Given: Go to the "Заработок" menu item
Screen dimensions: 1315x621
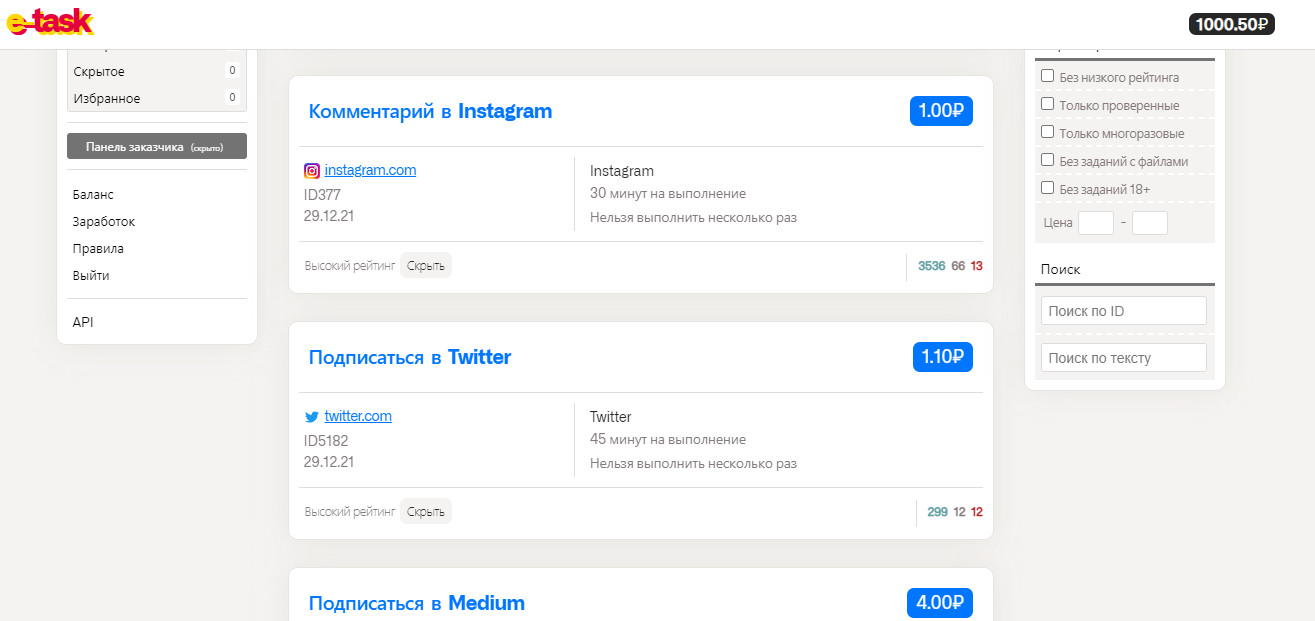Looking at the screenshot, I should [104, 222].
